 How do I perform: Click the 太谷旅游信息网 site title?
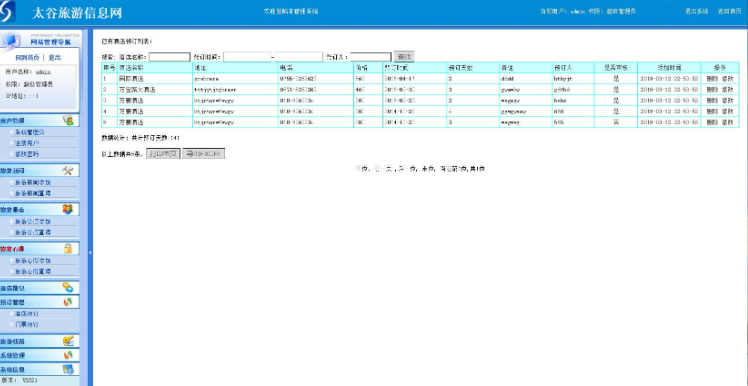coord(77,13)
